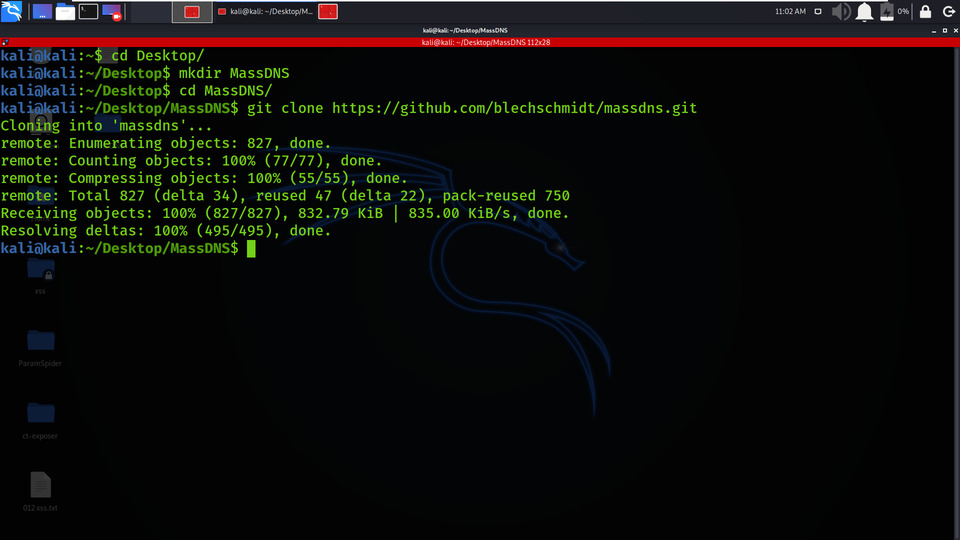Screen dimensions: 960x540
Task: Click the display tray icon beside the clock
Action: tap(818, 12)
